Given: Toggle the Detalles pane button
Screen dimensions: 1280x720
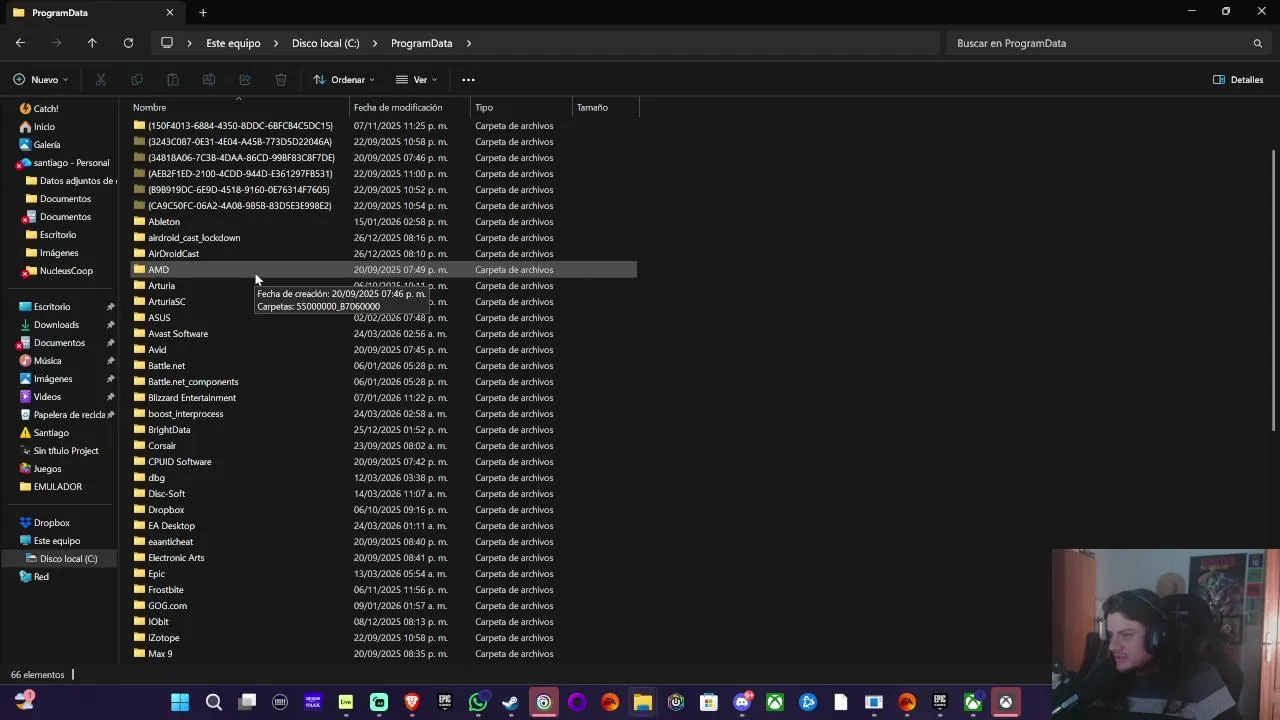Looking at the screenshot, I should (1238, 80).
